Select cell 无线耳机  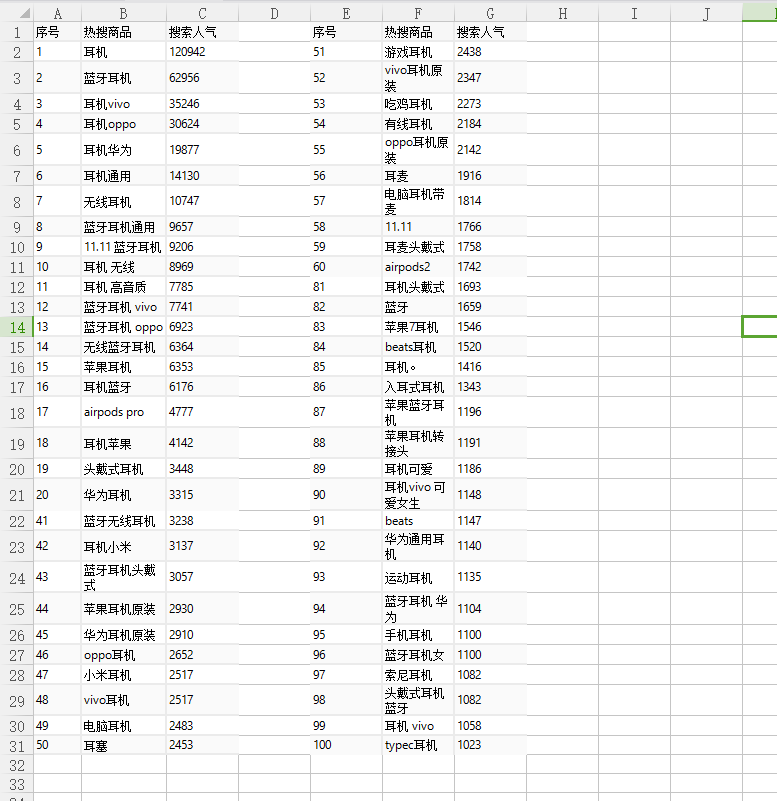pos(124,201)
